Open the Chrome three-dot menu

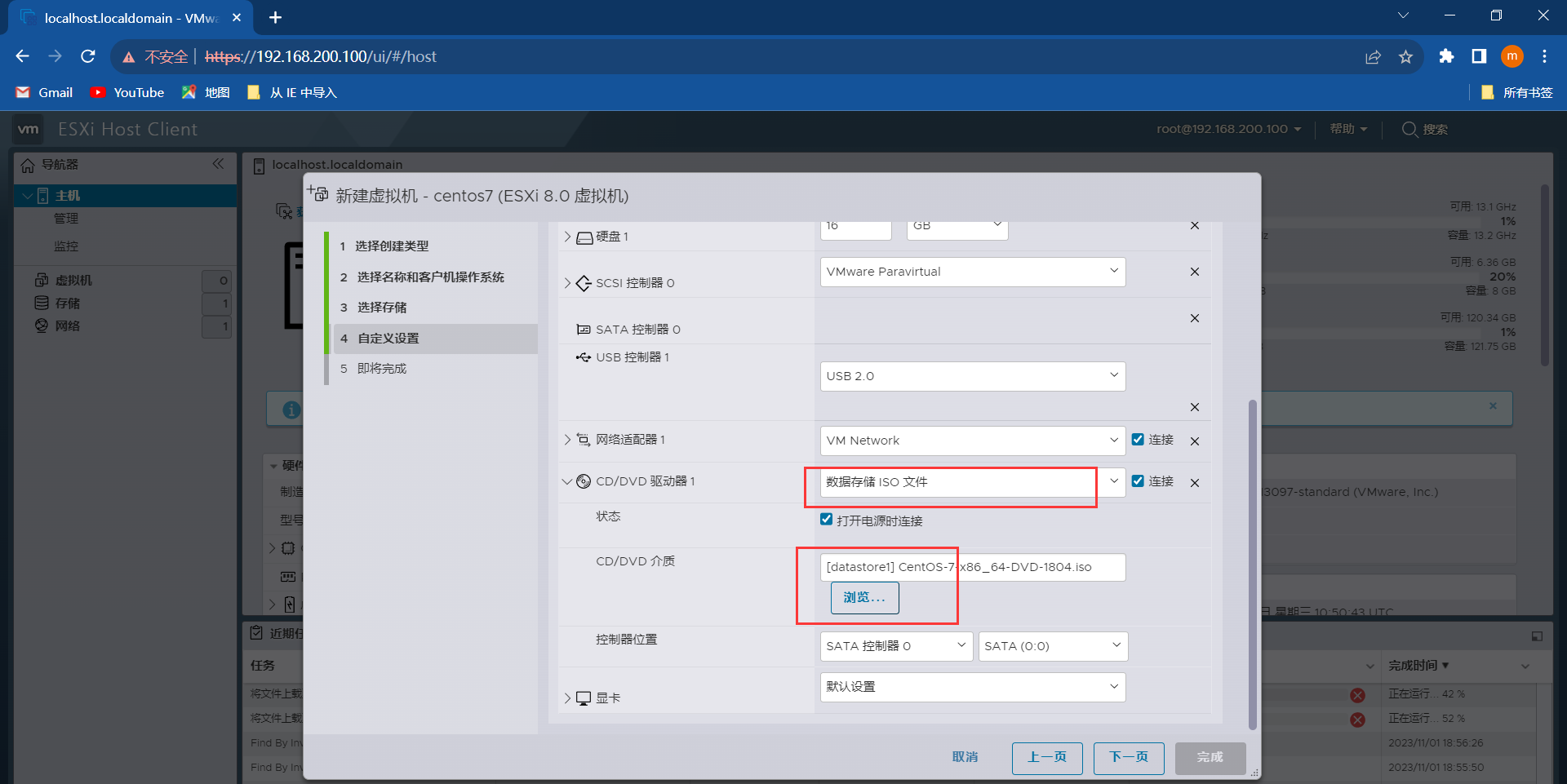(x=1544, y=56)
